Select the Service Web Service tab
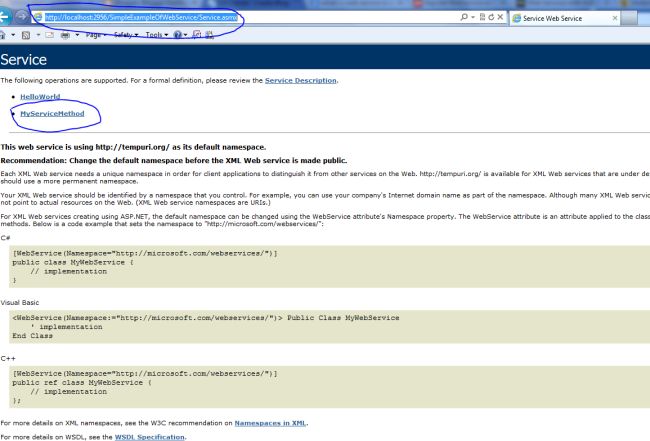The height and width of the screenshot is (441, 650). pyautogui.click(x=565, y=18)
